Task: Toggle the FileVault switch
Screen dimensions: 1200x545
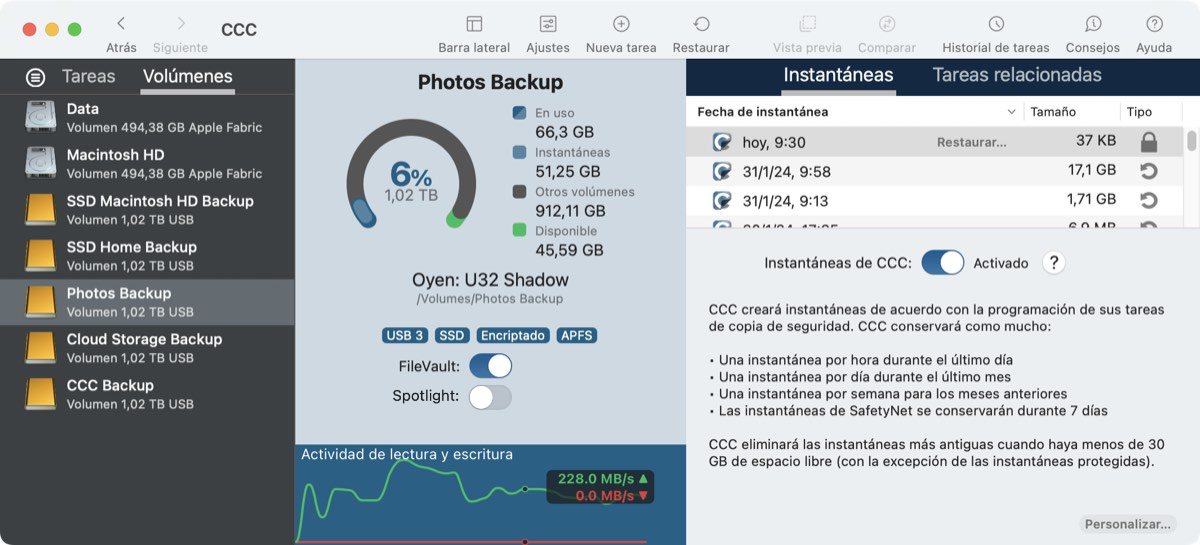Action: click(491, 366)
